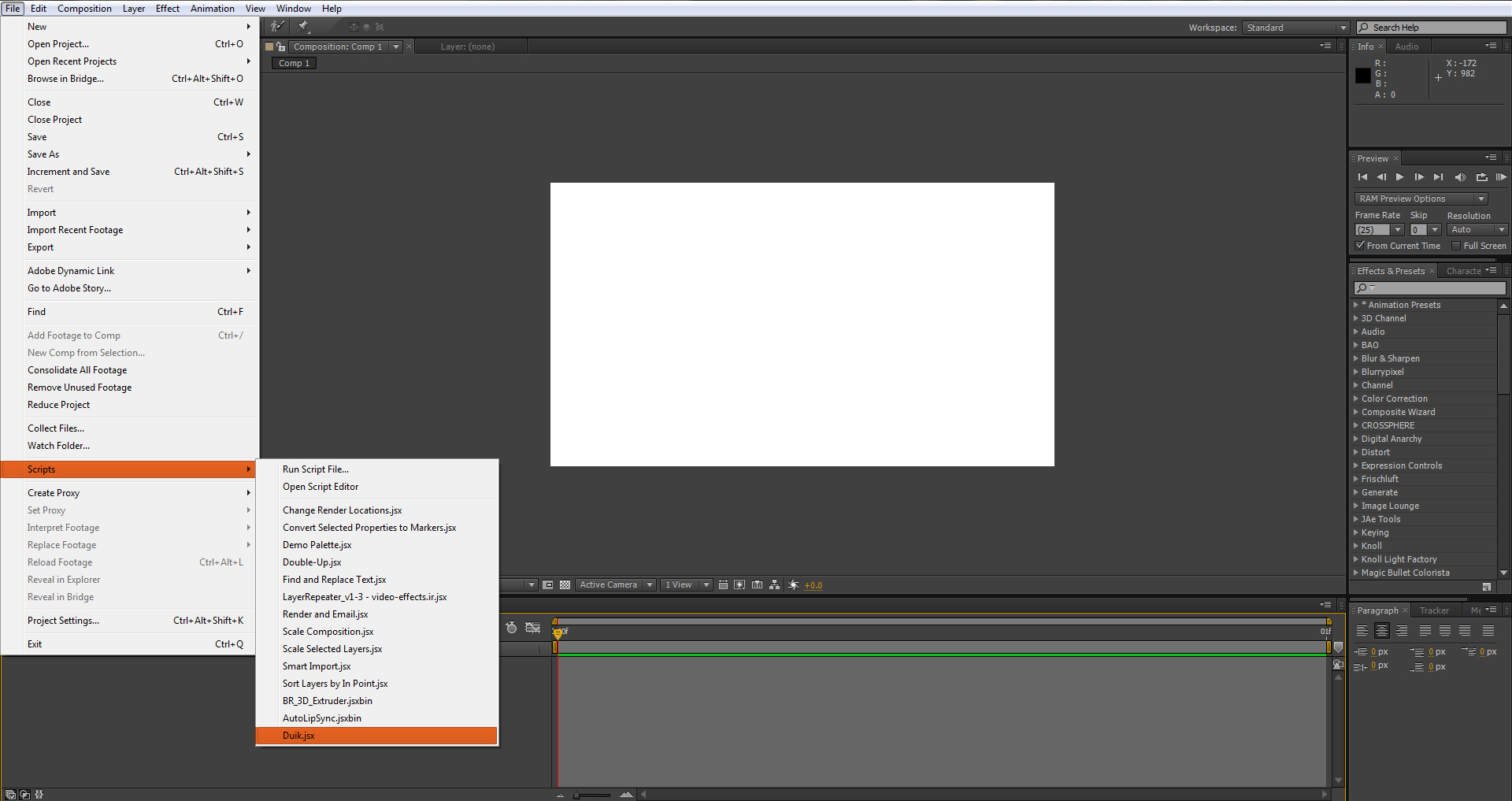Click the +0.0 exposure value
The width and height of the screenshot is (1512, 801).
click(x=813, y=585)
